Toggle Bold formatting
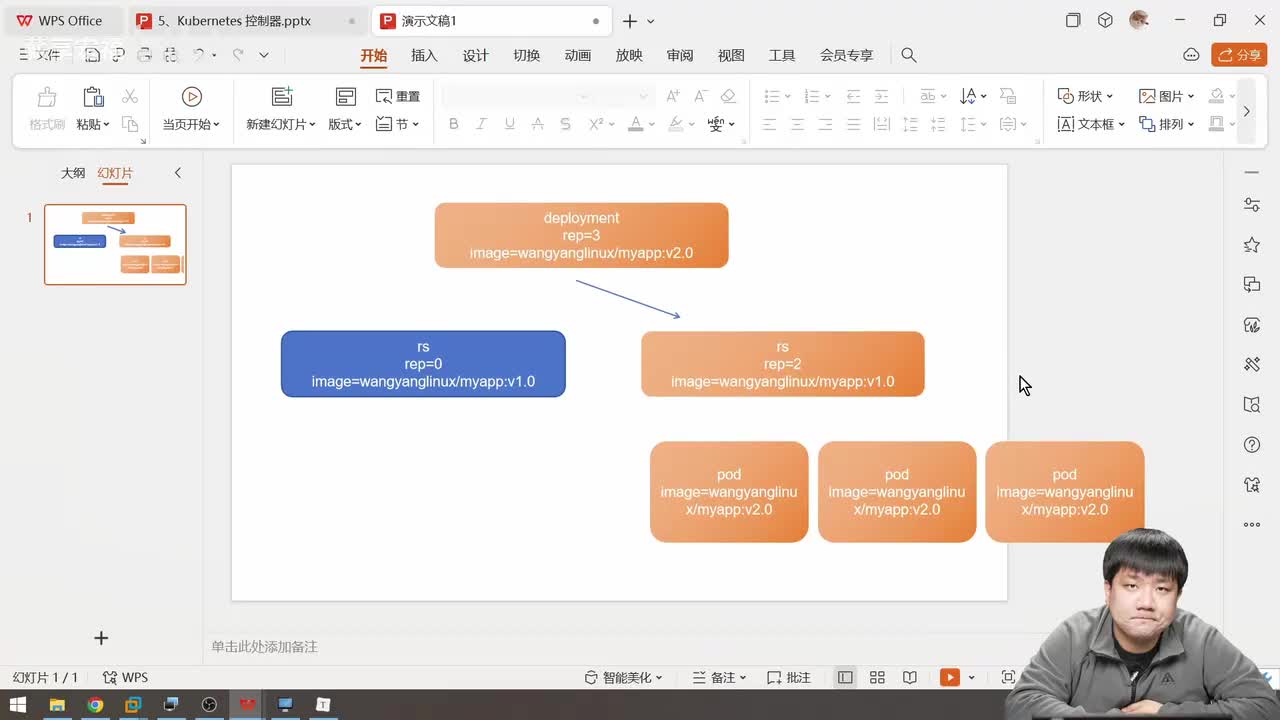 [453, 124]
